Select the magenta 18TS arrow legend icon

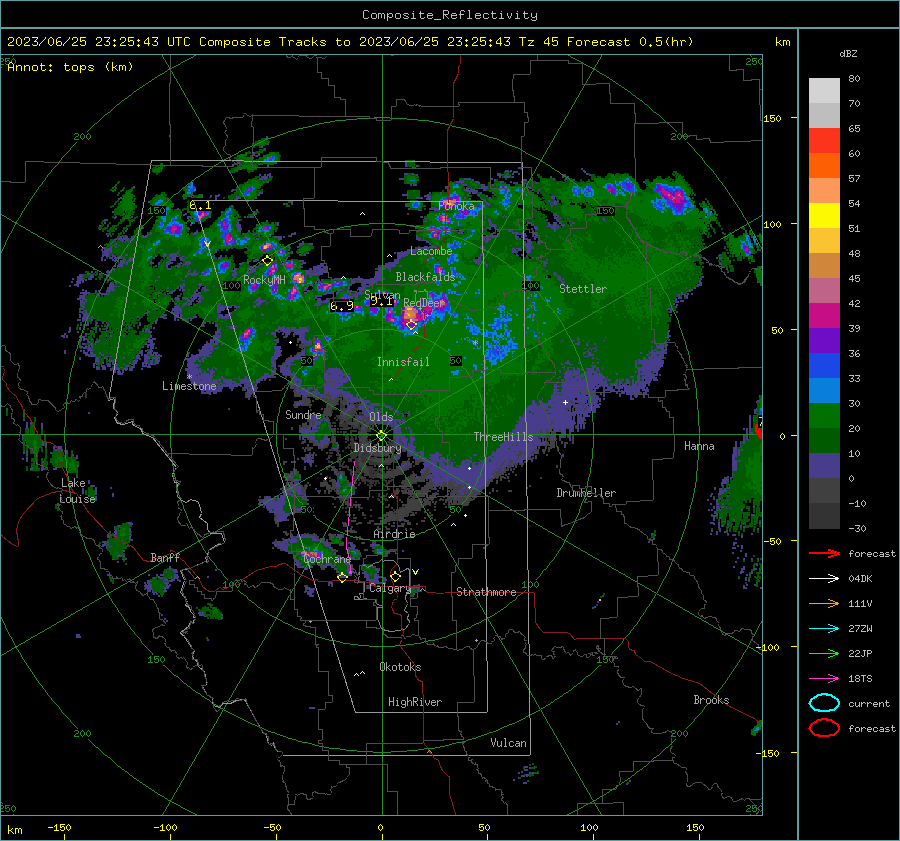coord(824,679)
